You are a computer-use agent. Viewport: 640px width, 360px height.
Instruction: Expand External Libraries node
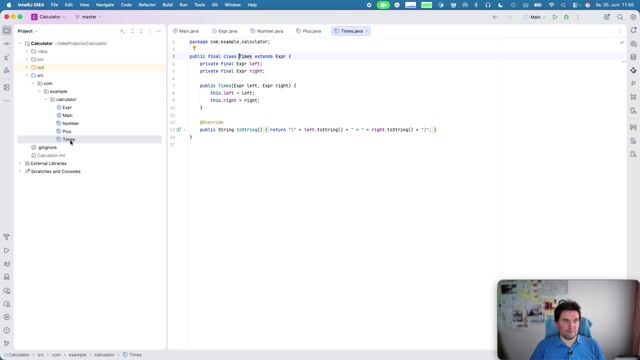(20, 163)
